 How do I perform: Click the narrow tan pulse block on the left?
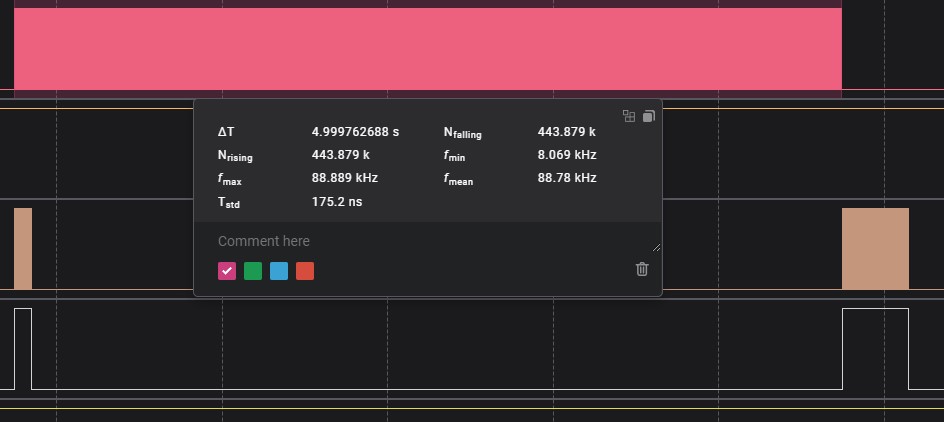pyautogui.click(x=23, y=249)
